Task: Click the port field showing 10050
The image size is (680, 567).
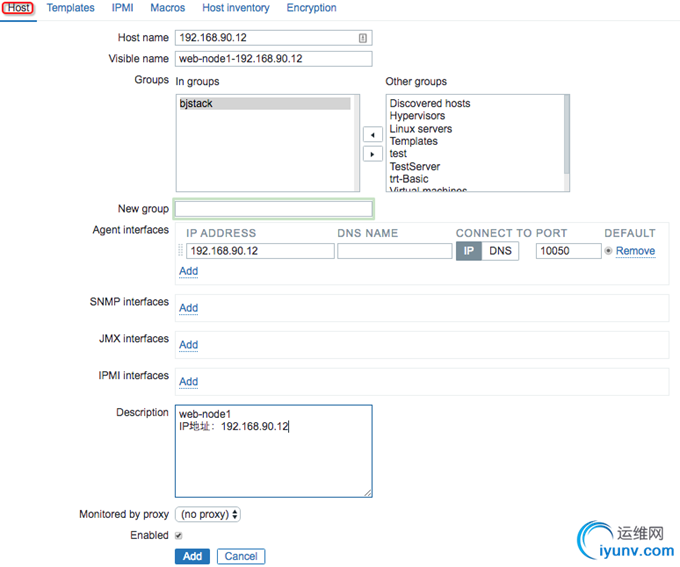Action: click(x=568, y=251)
